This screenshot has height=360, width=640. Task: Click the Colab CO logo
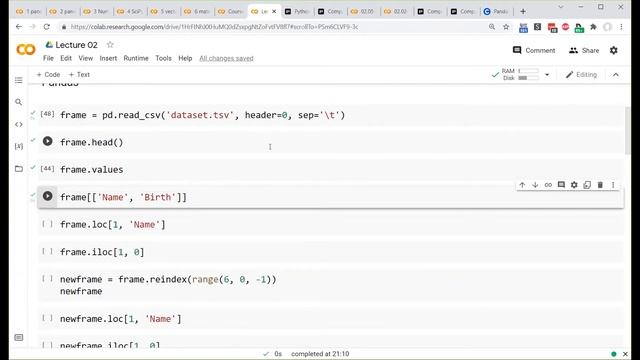tap(26, 50)
